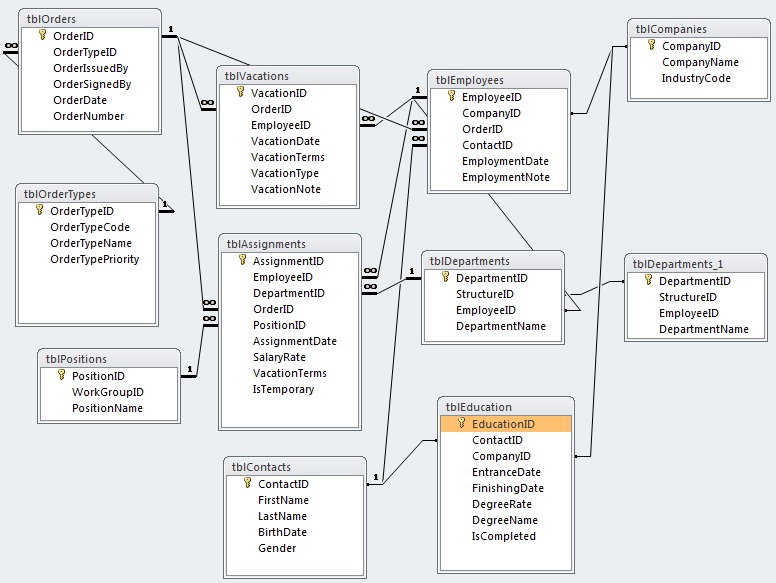Select AssignmentDate field in tblAssignments
The height and width of the screenshot is (583, 776).
[x=290, y=341]
